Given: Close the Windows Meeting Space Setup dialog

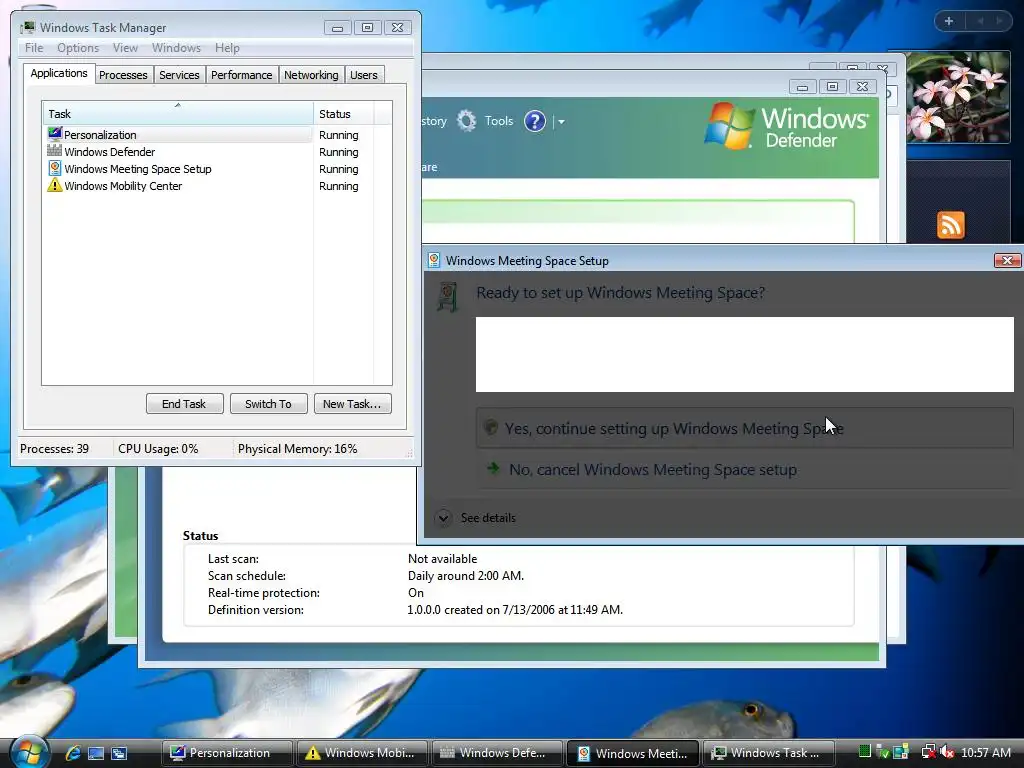Looking at the screenshot, I should coord(1007,260).
